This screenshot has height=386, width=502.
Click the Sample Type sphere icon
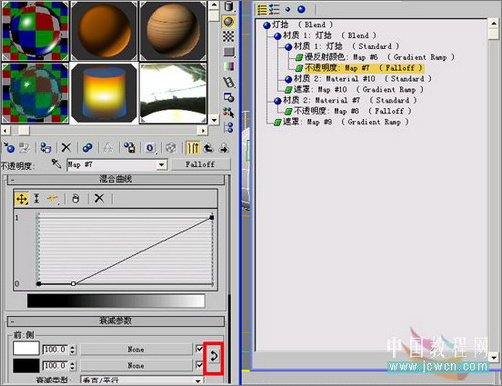(228, 22)
